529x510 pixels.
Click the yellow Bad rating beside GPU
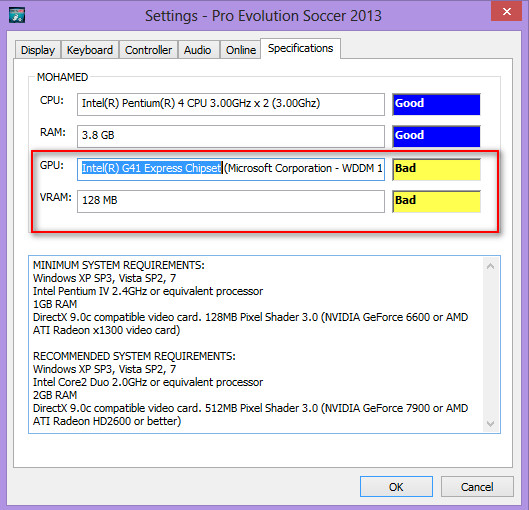(436, 169)
